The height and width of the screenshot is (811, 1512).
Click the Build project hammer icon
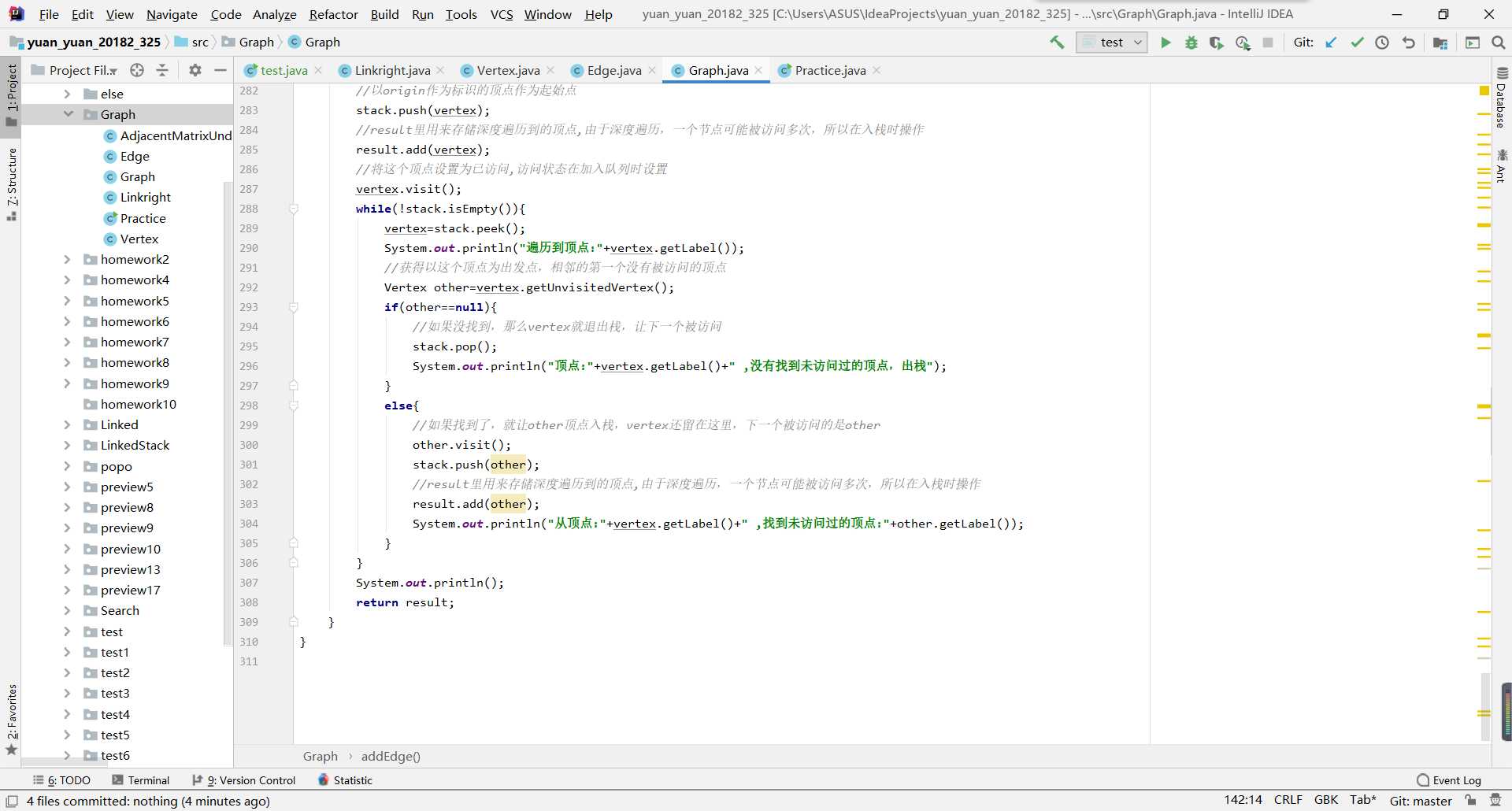(x=1057, y=43)
